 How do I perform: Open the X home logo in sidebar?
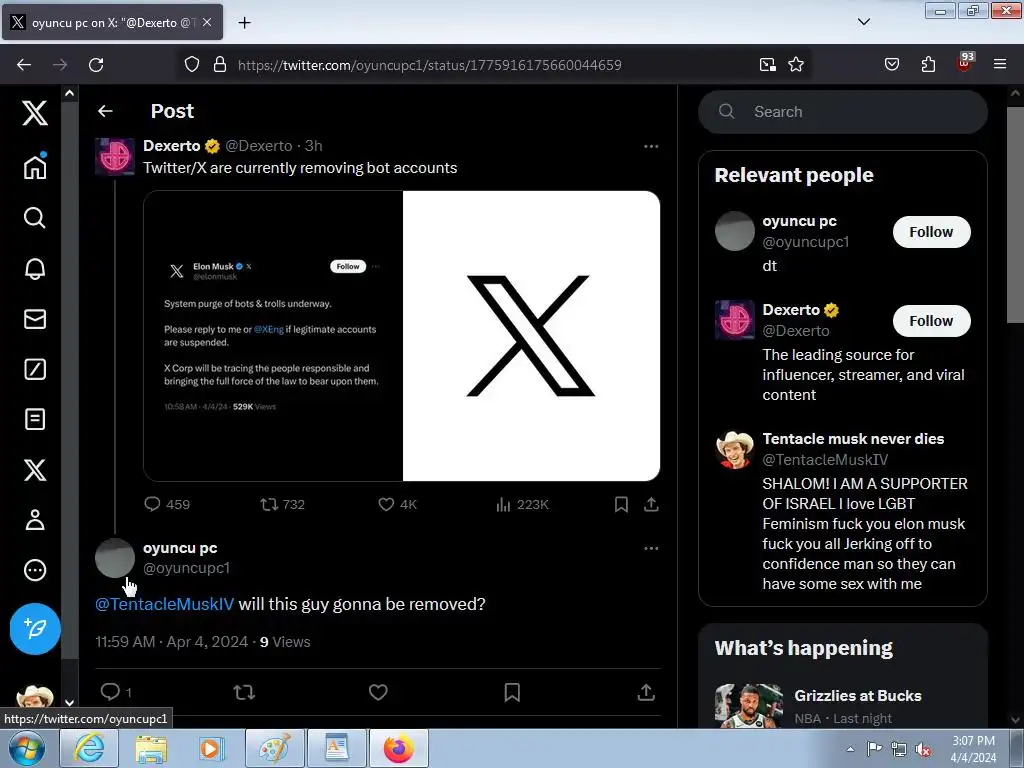click(35, 112)
